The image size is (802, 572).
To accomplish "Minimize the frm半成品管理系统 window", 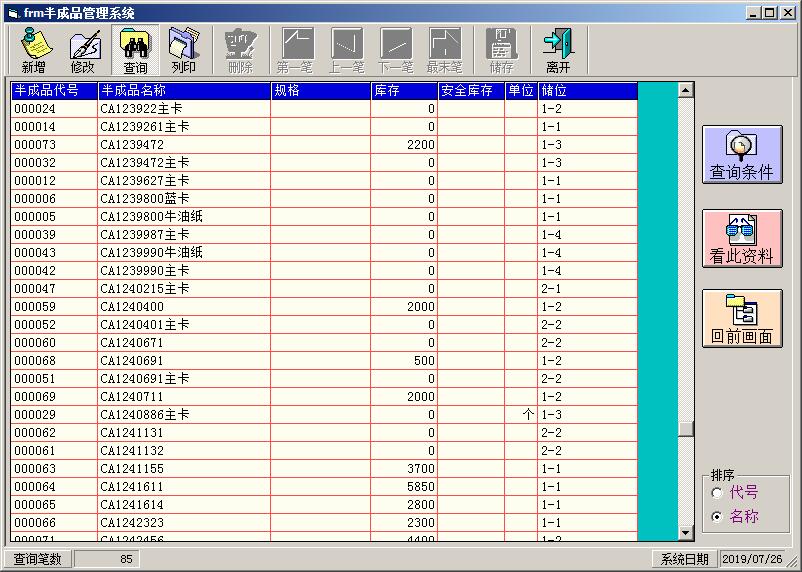I will pos(753,13).
